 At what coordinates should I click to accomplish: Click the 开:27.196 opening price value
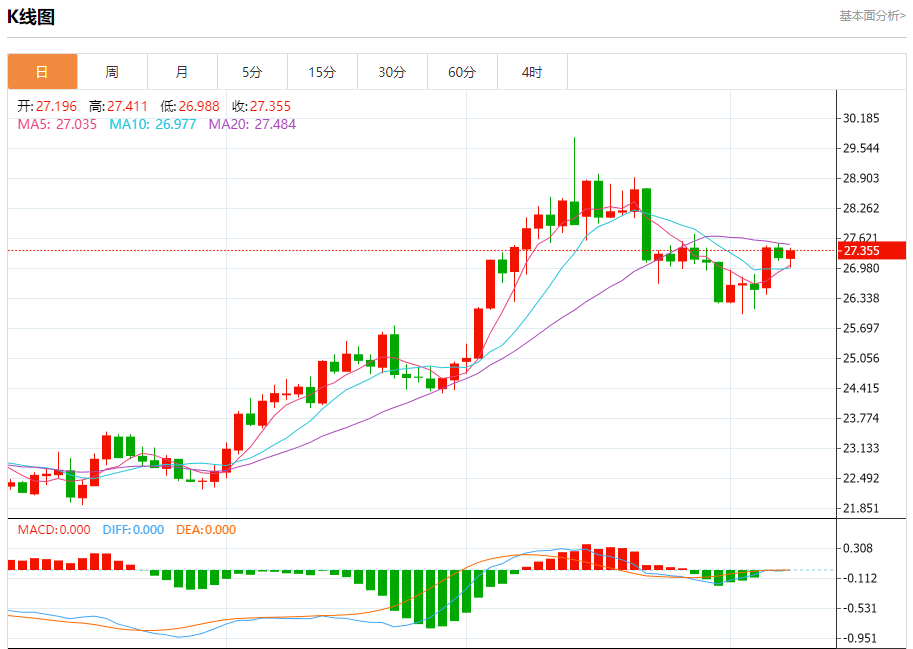click(x=47, y=106)
